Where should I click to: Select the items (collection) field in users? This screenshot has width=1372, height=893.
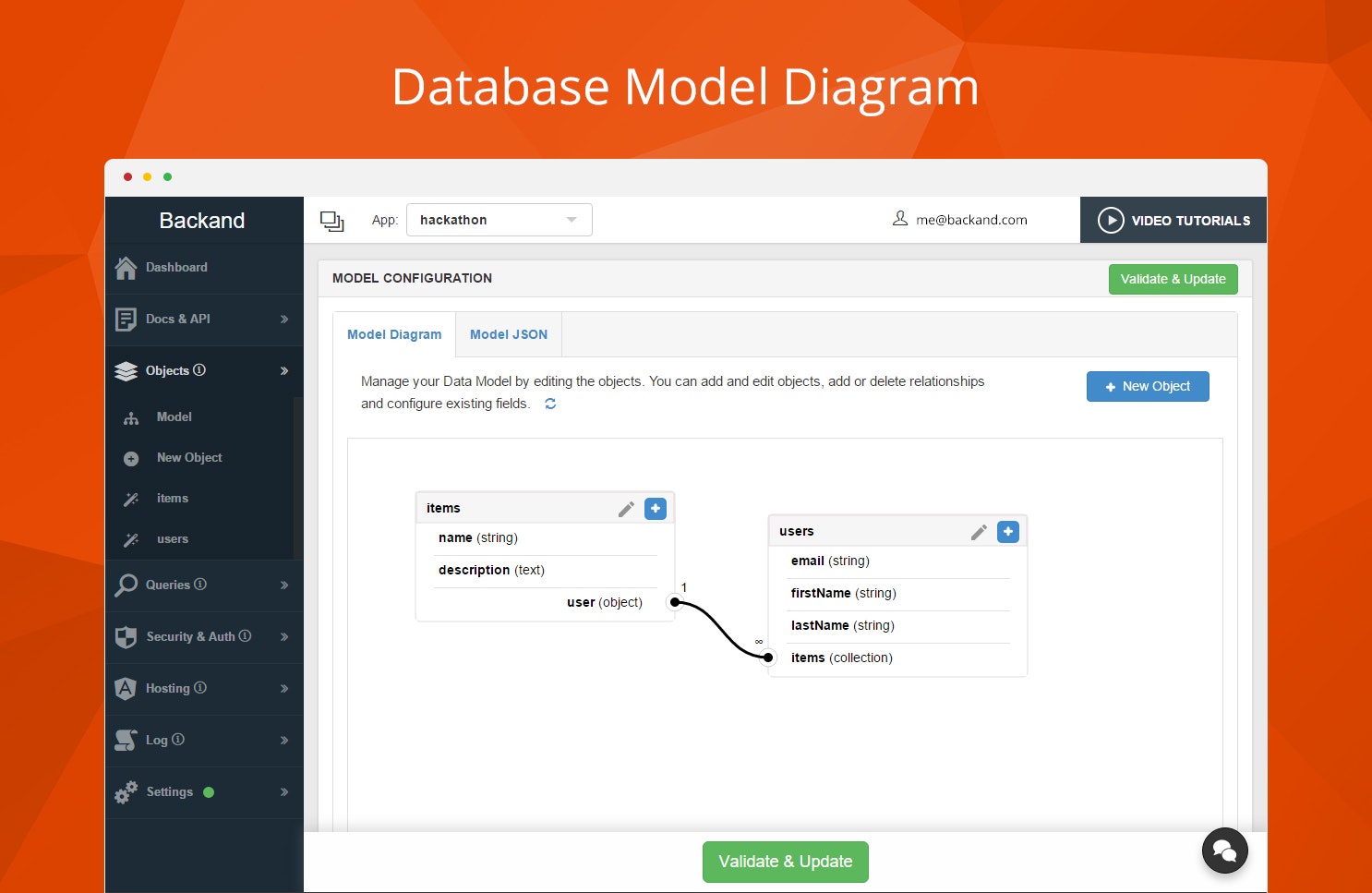[x=842, y=658]
